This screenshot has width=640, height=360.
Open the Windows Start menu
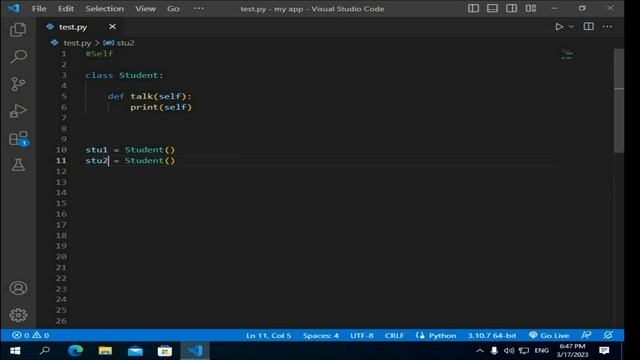pyautogui.click(x=15, y=351)
